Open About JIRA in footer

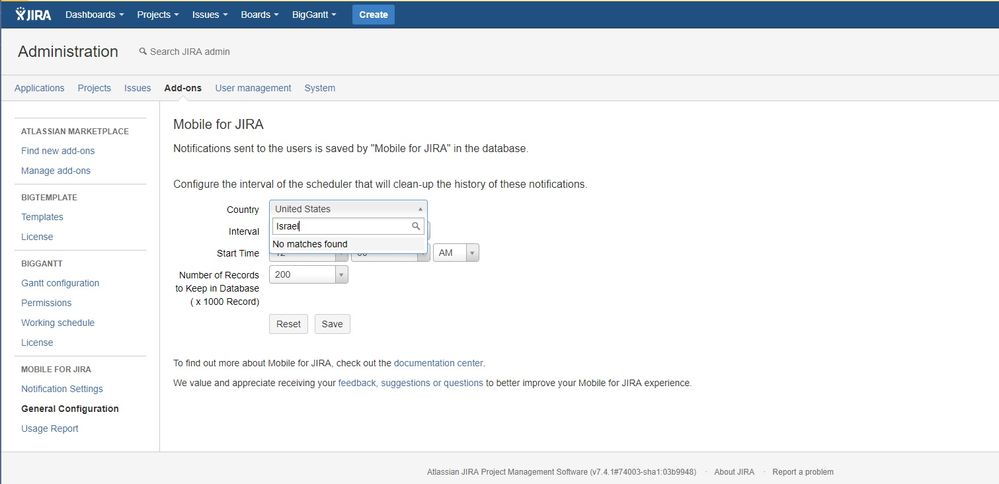pyautogui.click(x=734, y=472)
